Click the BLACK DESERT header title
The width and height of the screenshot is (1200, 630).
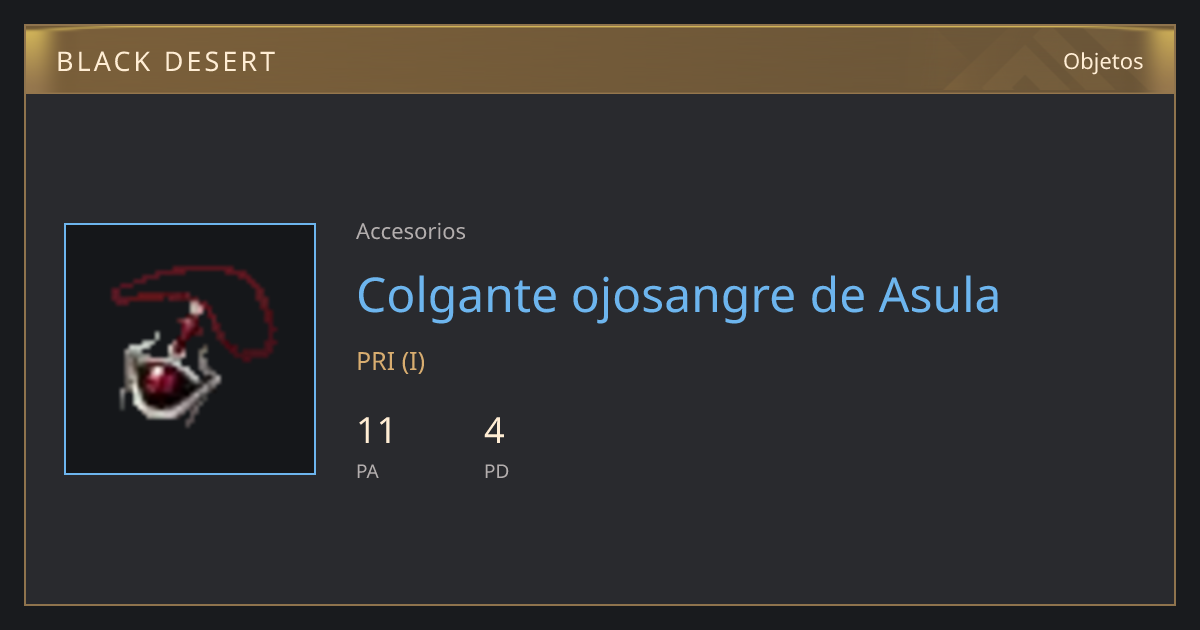tap(166, 62)
